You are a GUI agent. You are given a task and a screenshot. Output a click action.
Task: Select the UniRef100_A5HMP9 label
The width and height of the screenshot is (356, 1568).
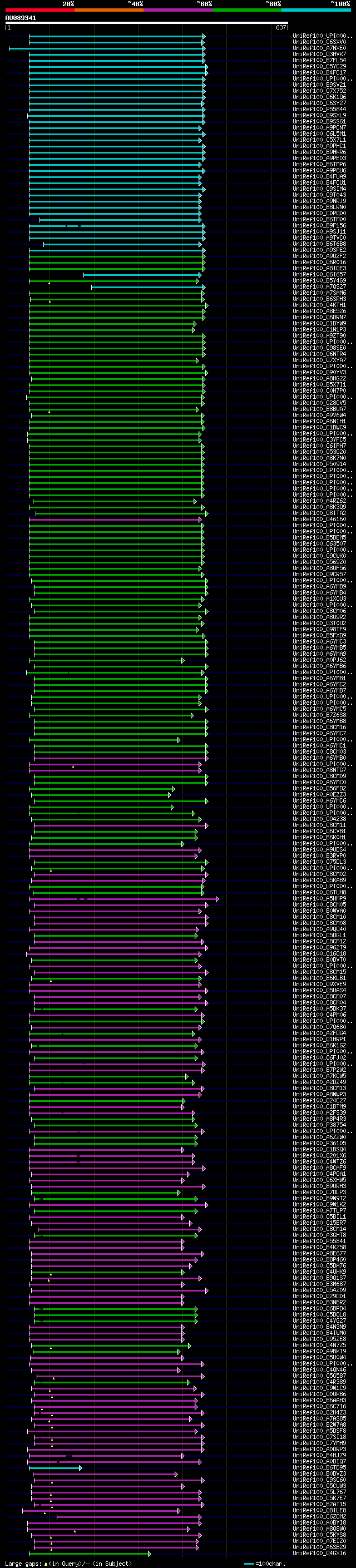[319, 898]
